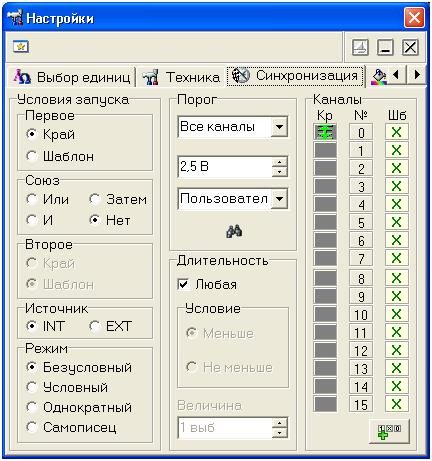Open the Все каналы dropdown

tap(279, 127)
